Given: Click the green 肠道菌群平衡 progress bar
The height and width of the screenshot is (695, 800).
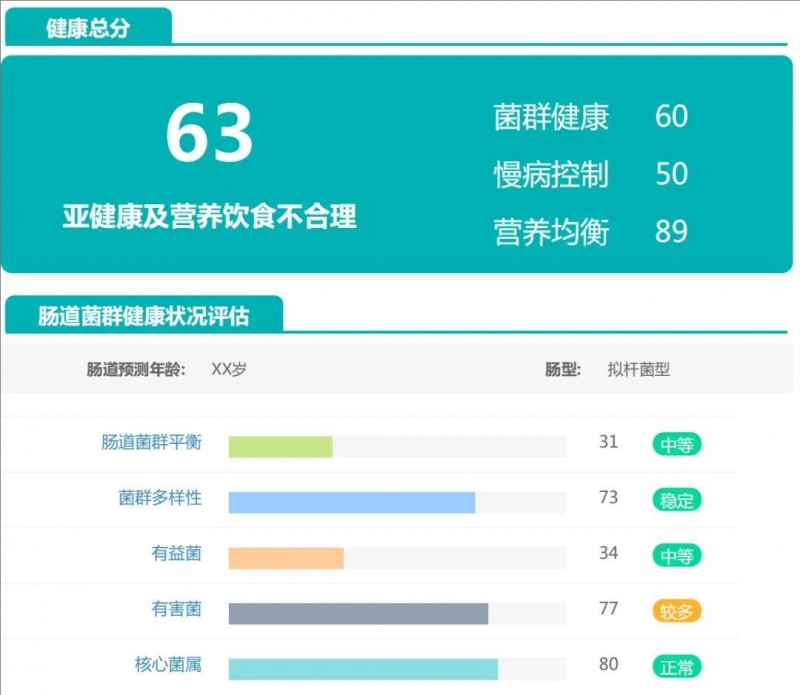Looking at the screenshot, I should click(x=280, y=447).
